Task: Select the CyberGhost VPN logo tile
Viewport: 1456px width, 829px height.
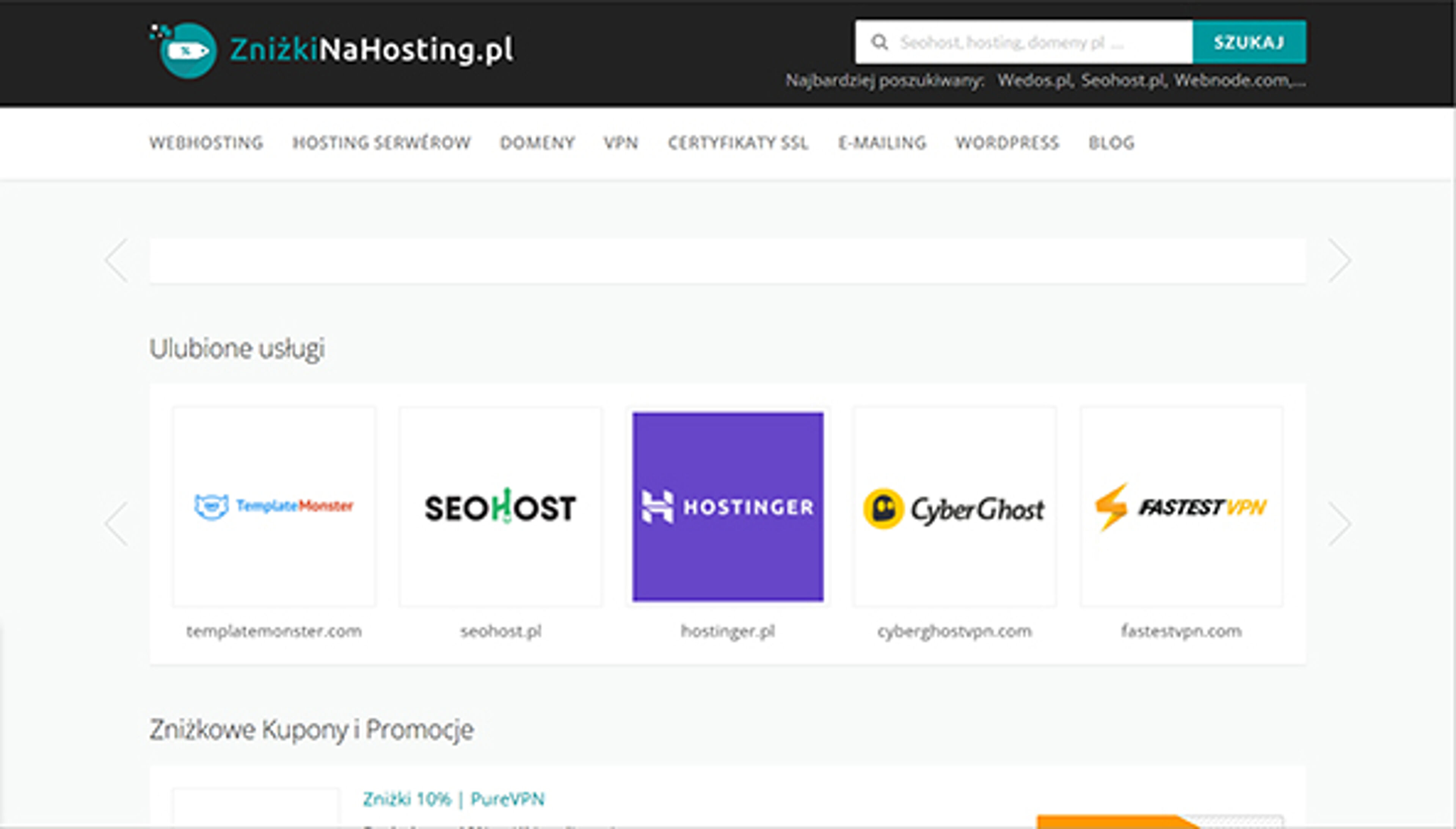Action: (954, 507)
